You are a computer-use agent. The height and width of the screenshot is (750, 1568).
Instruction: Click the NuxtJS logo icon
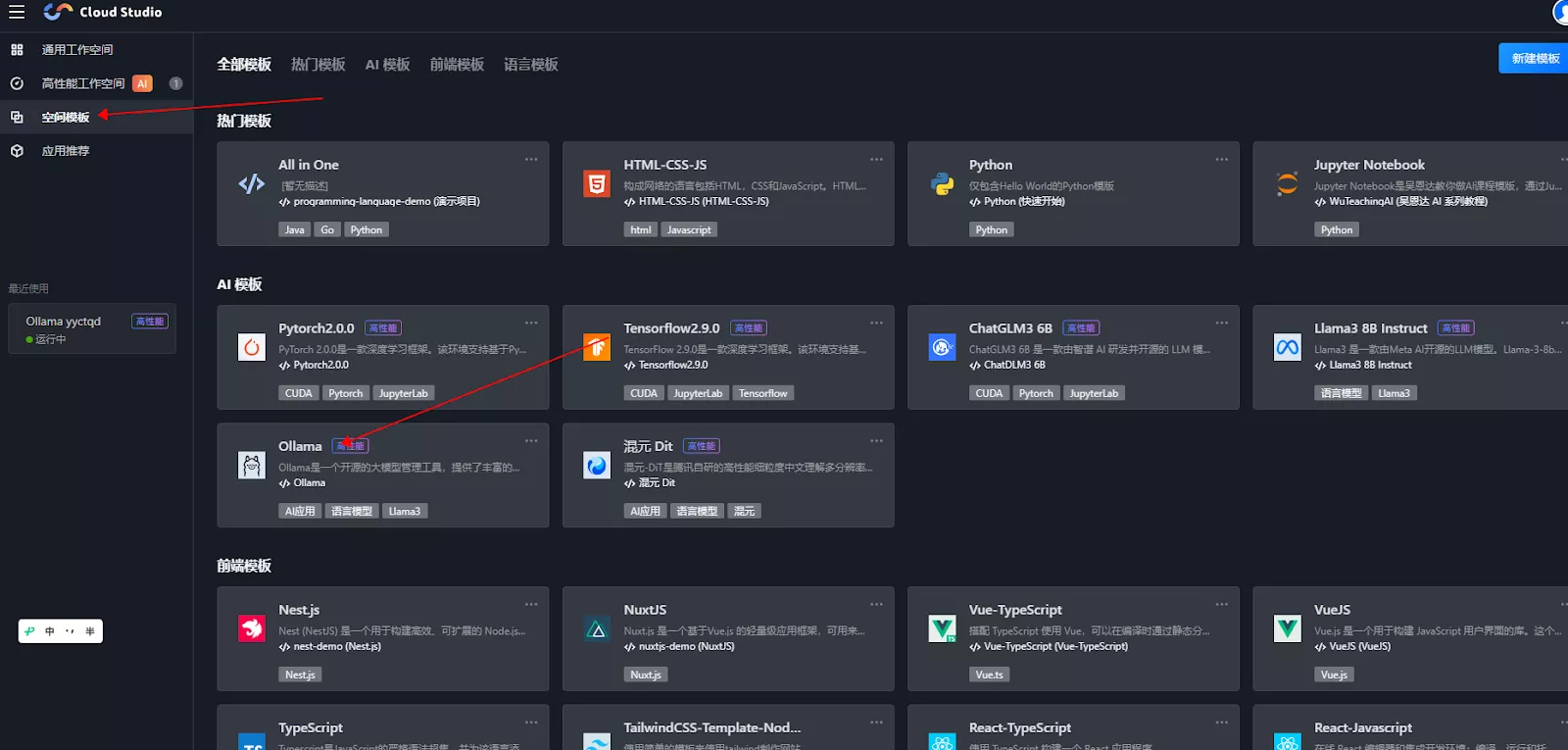pyautogui.click(x=597, y=628)
